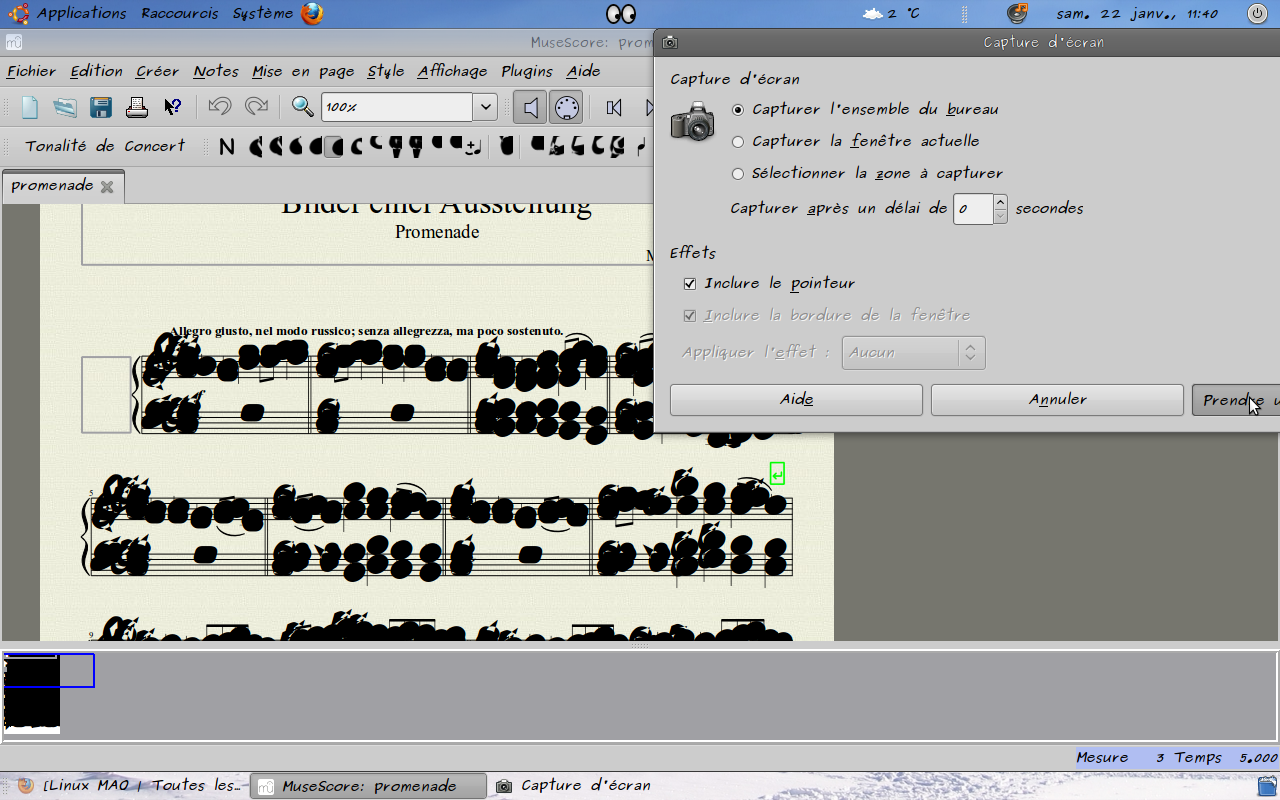1280x800 pixels.
Task: Activate the What's This help pointer
Action: pyautogui.click(x=173, y=106)
